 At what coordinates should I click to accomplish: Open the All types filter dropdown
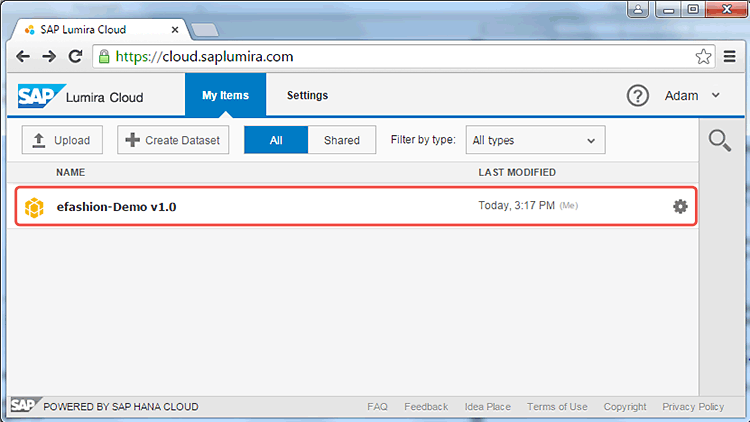(535, 140)
